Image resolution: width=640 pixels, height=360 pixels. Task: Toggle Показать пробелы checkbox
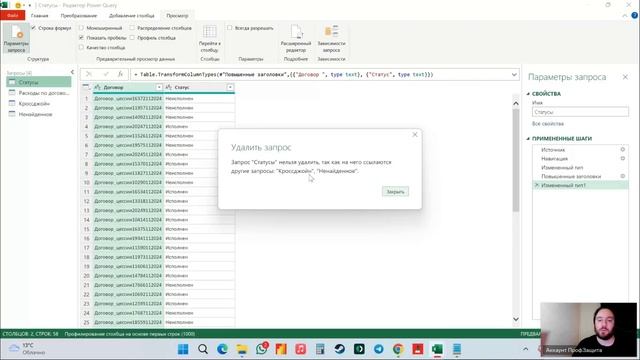click(81, 38)
